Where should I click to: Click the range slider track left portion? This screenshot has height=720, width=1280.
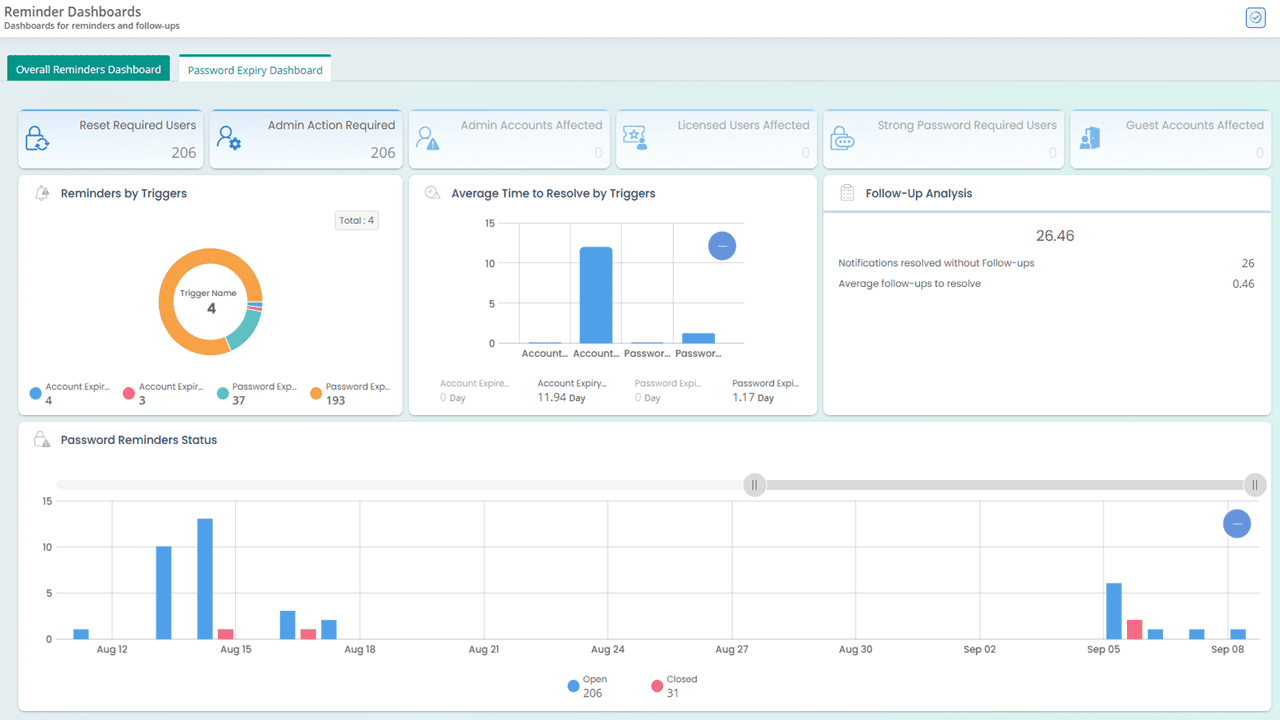click(400, 485)
